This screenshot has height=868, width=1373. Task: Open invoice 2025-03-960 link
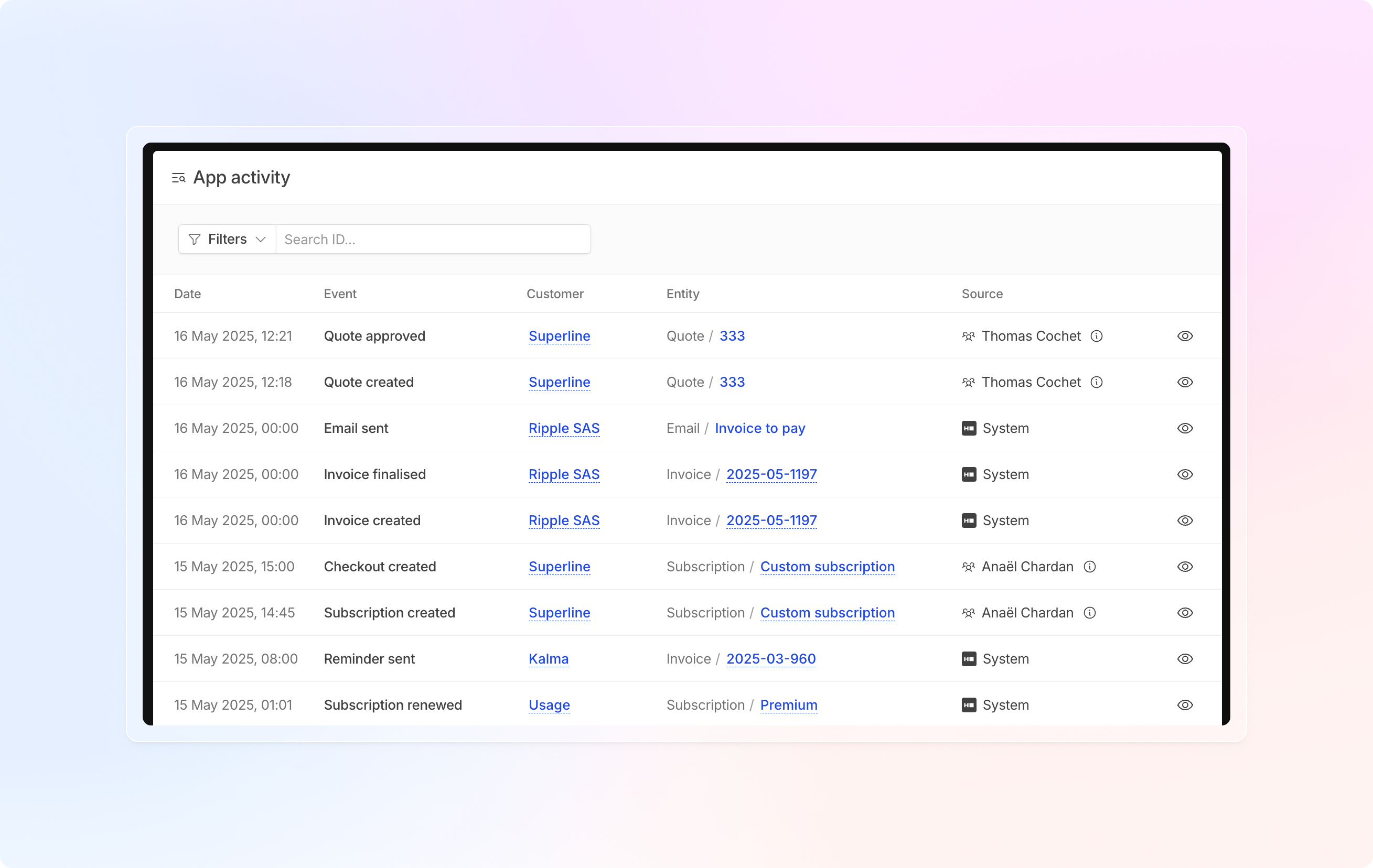click(x=771, y=659)
